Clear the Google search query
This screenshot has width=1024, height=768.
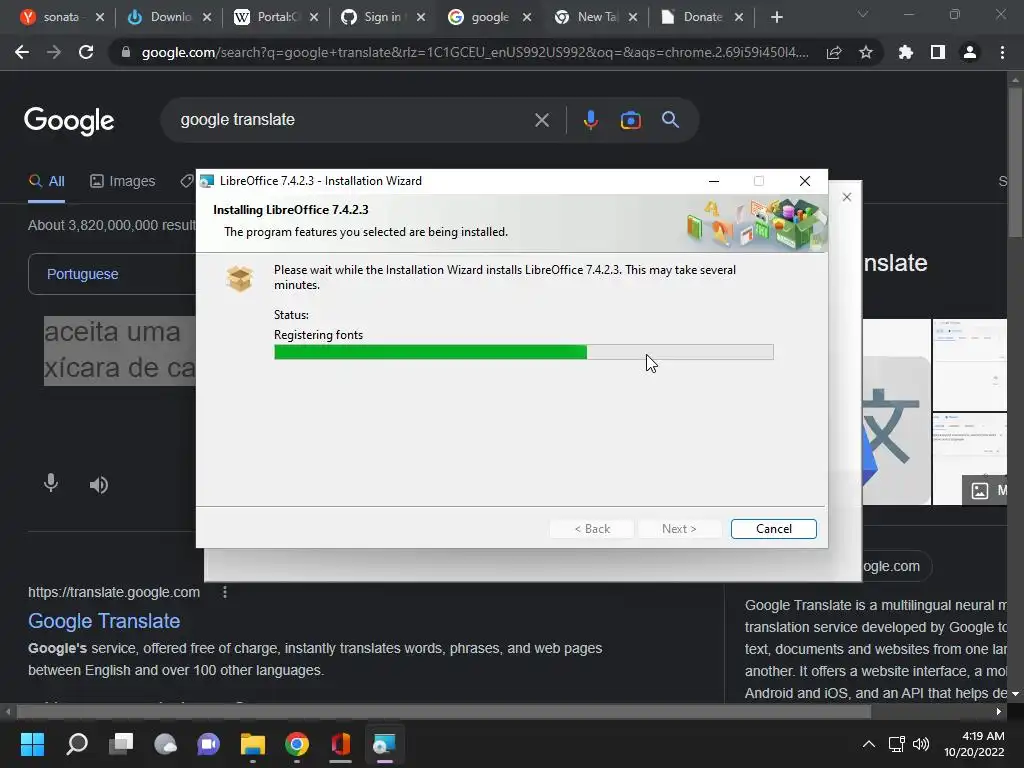541,120
